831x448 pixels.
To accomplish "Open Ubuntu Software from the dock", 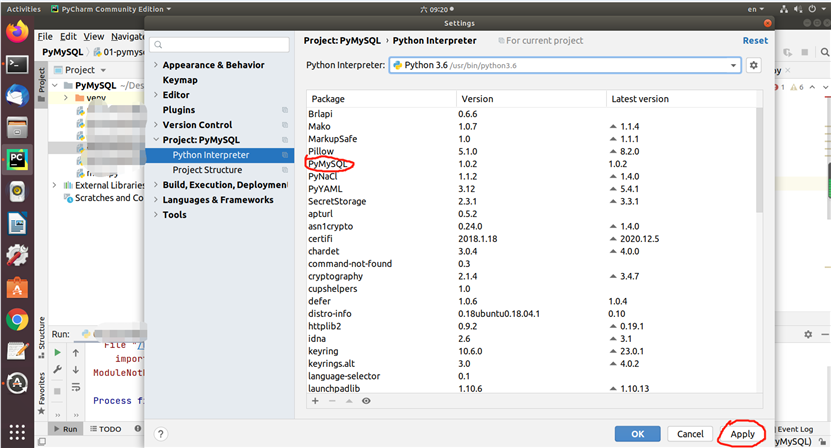I will pos(17,288).
